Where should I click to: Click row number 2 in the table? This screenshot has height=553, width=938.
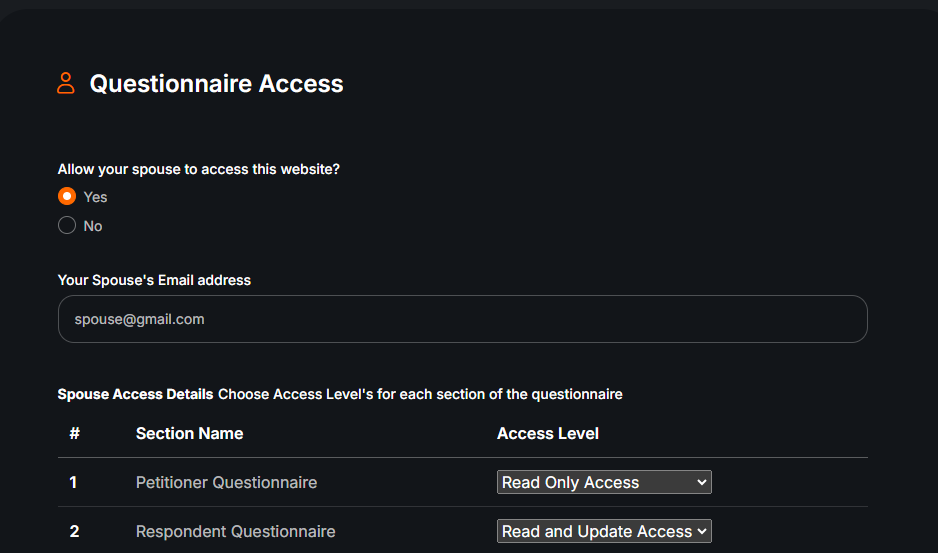pos(74,531)
